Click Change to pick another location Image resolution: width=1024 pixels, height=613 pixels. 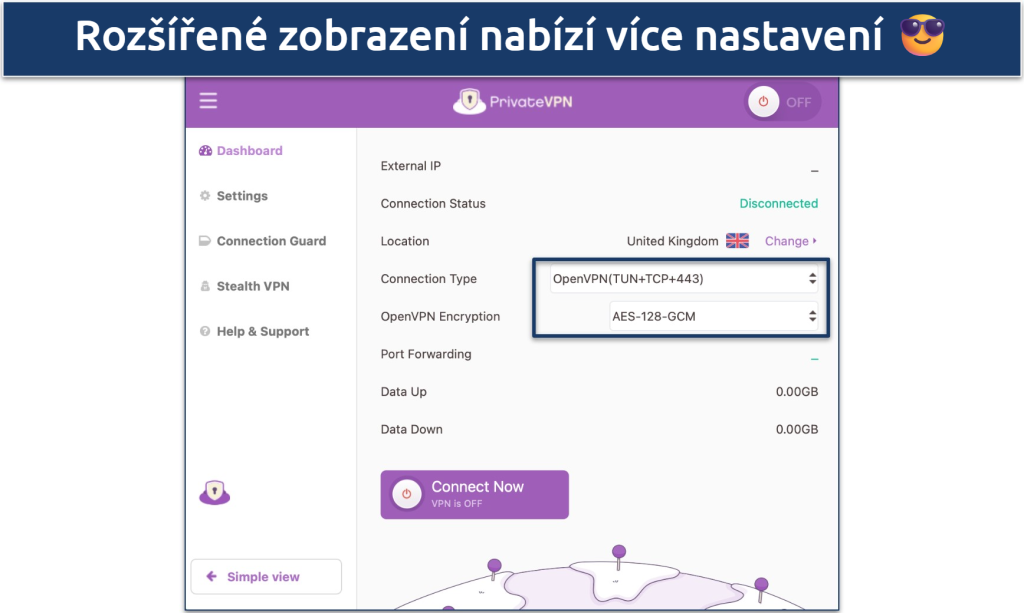790,241
